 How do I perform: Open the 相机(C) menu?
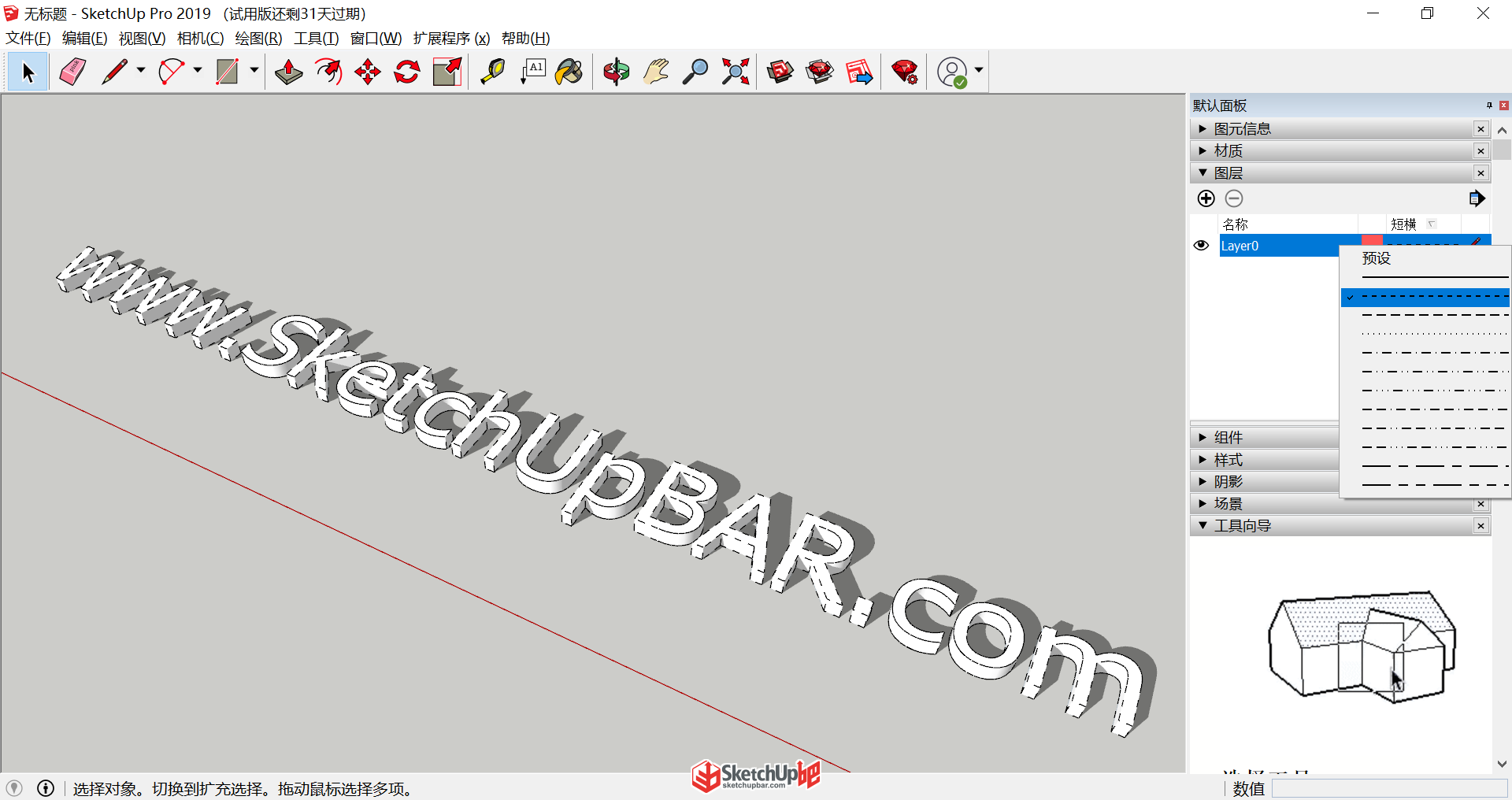(200, 38)
